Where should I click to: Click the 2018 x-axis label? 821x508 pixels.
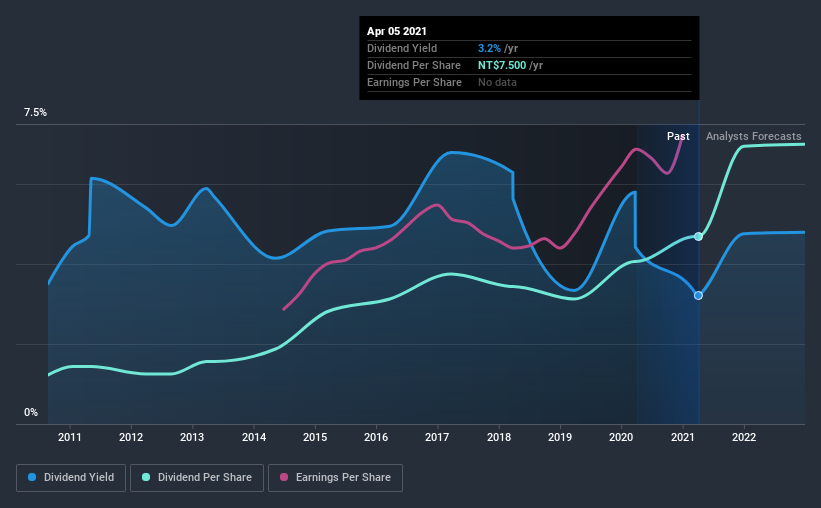pyautogui.click(x=499, y=437)
